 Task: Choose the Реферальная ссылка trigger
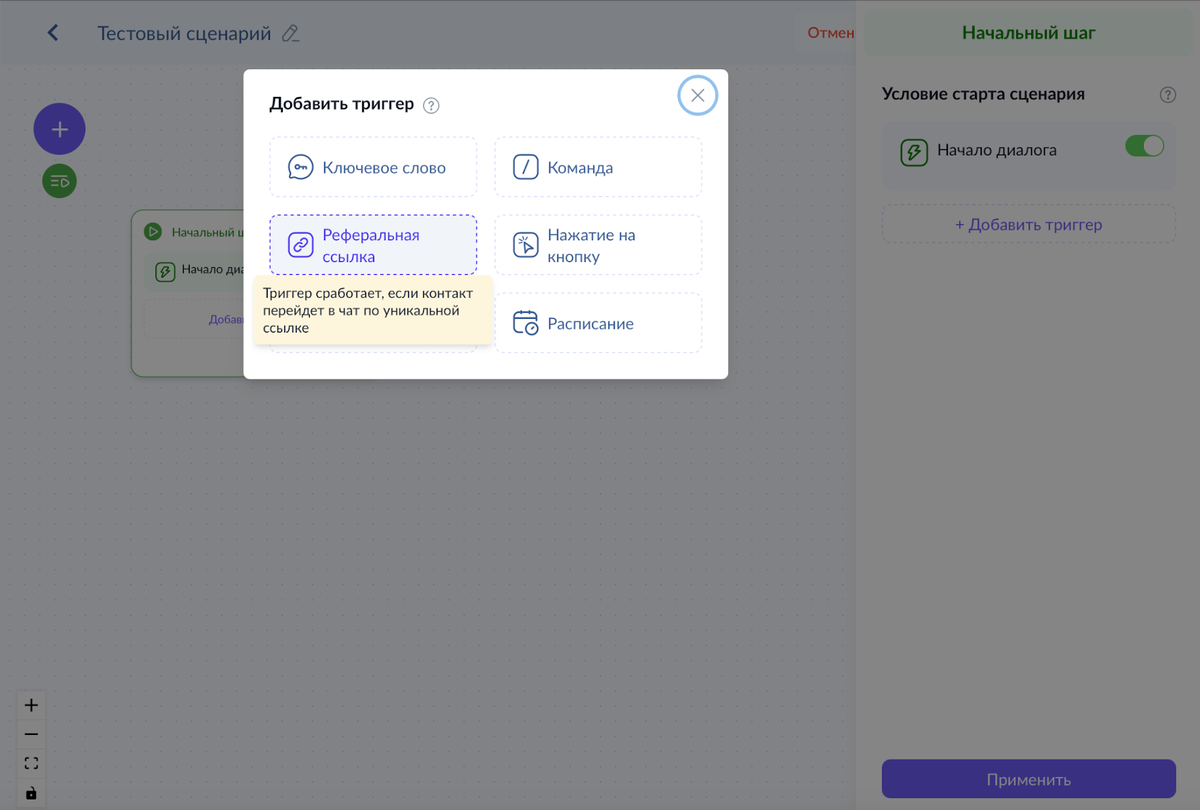coord(373,245)
